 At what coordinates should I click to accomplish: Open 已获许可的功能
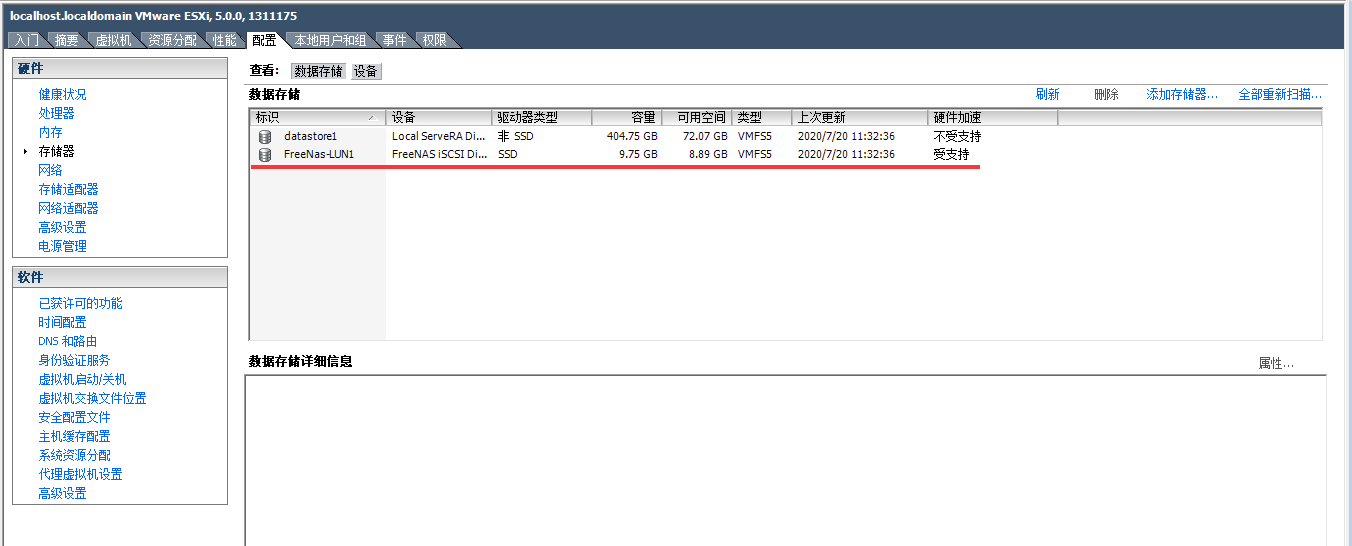[x=80, y=303]
